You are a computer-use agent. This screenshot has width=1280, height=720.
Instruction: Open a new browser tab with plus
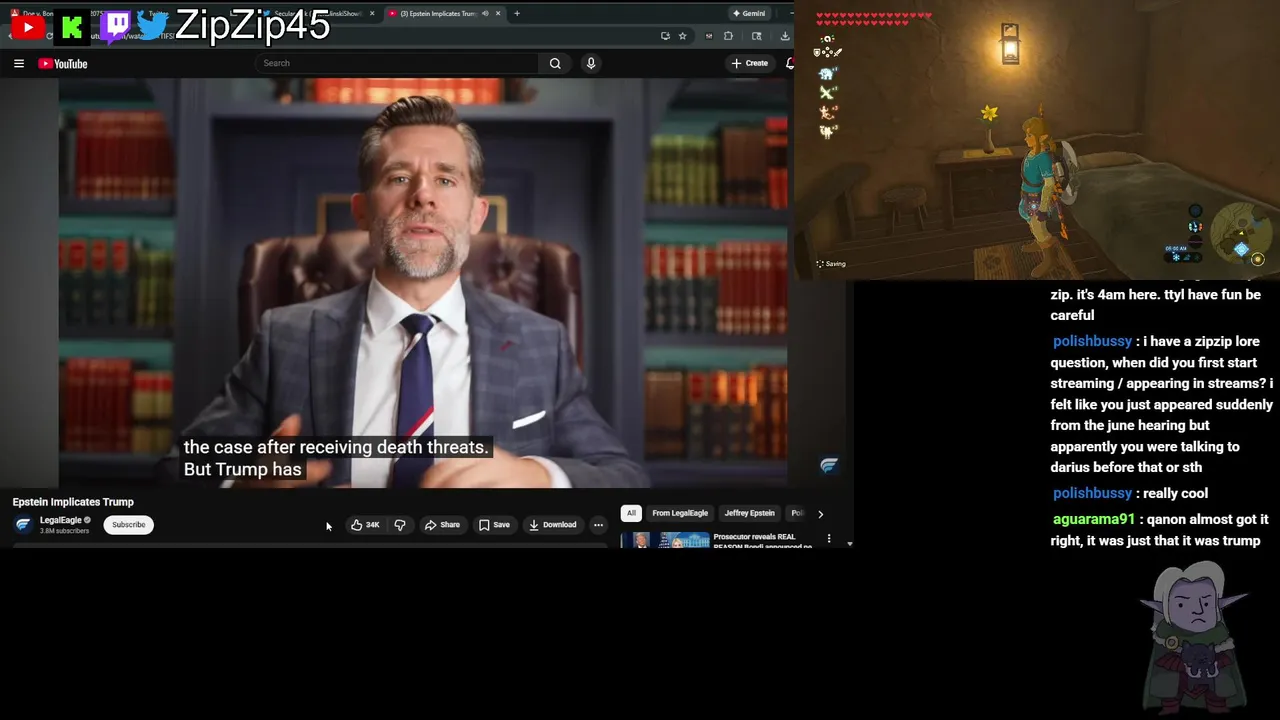(516, 13)
